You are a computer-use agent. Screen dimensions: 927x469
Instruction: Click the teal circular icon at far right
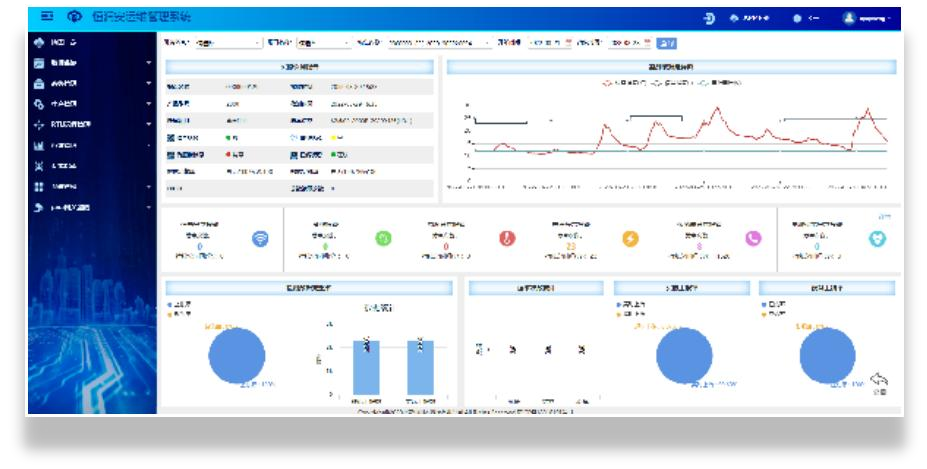click(x=878, y=239)
